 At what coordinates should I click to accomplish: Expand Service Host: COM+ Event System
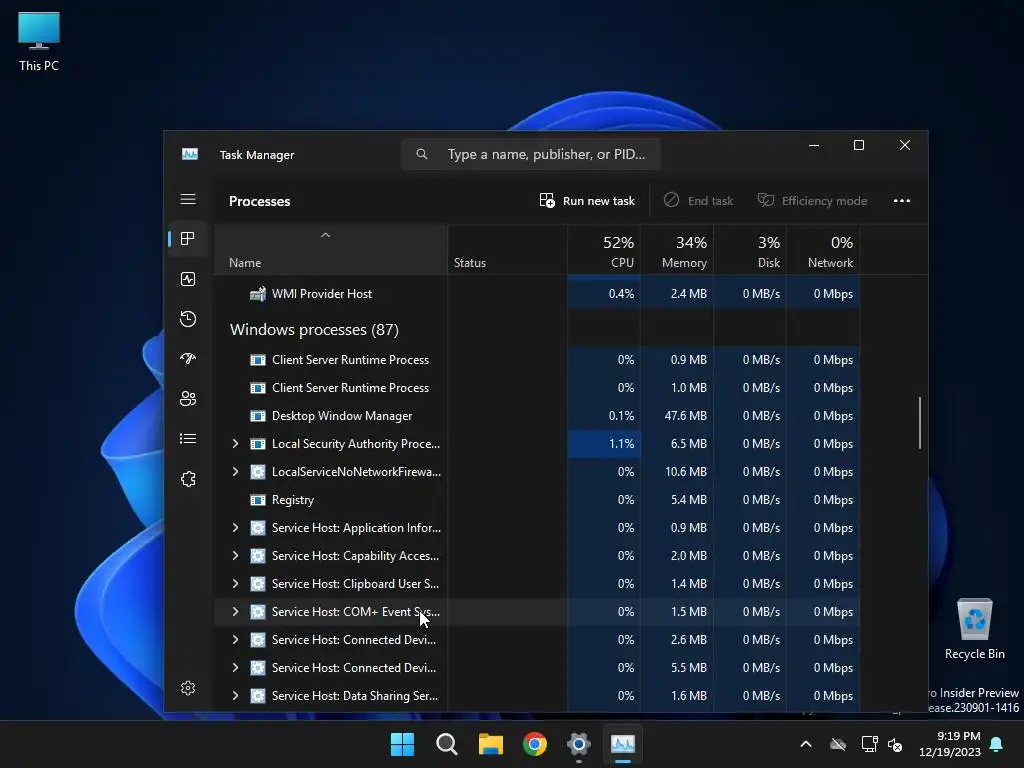pos(235,613)
